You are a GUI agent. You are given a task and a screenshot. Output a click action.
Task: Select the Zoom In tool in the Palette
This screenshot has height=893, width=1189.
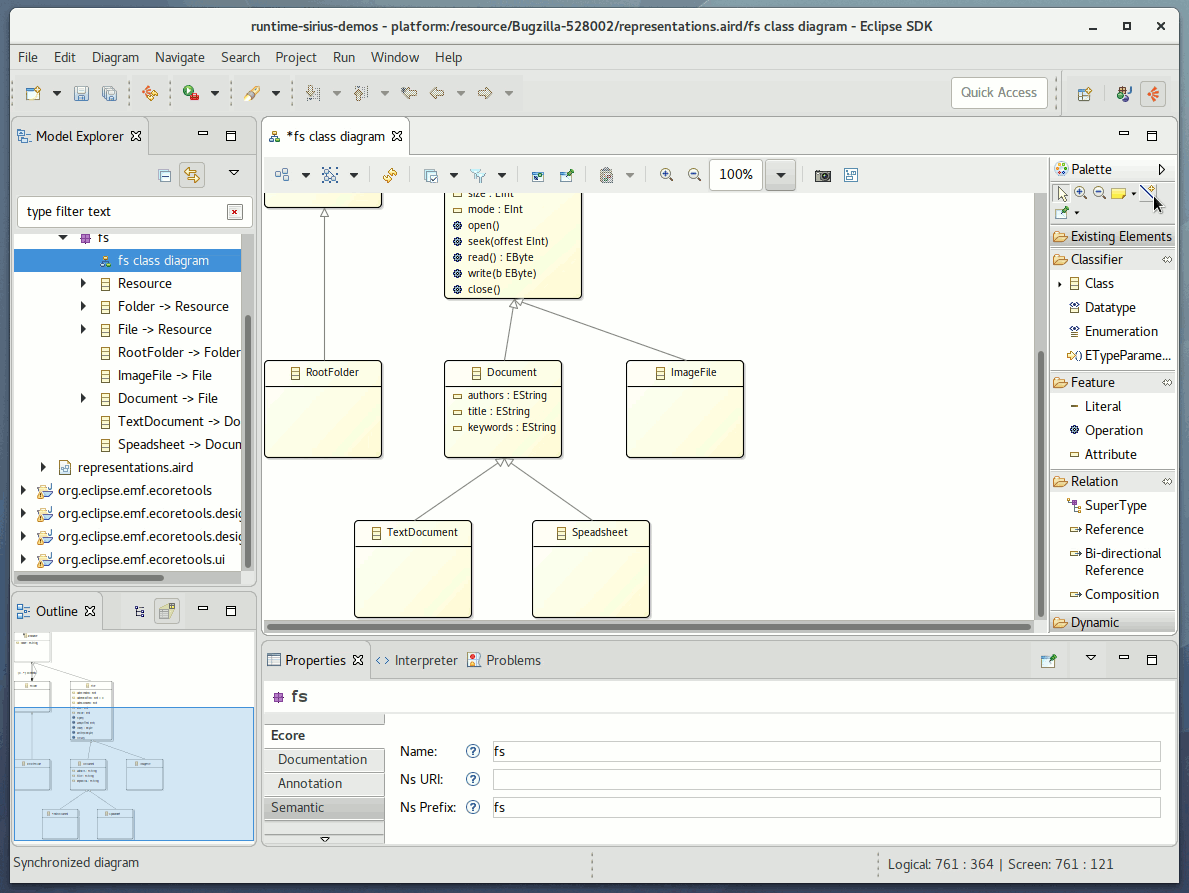(1080, 193)
